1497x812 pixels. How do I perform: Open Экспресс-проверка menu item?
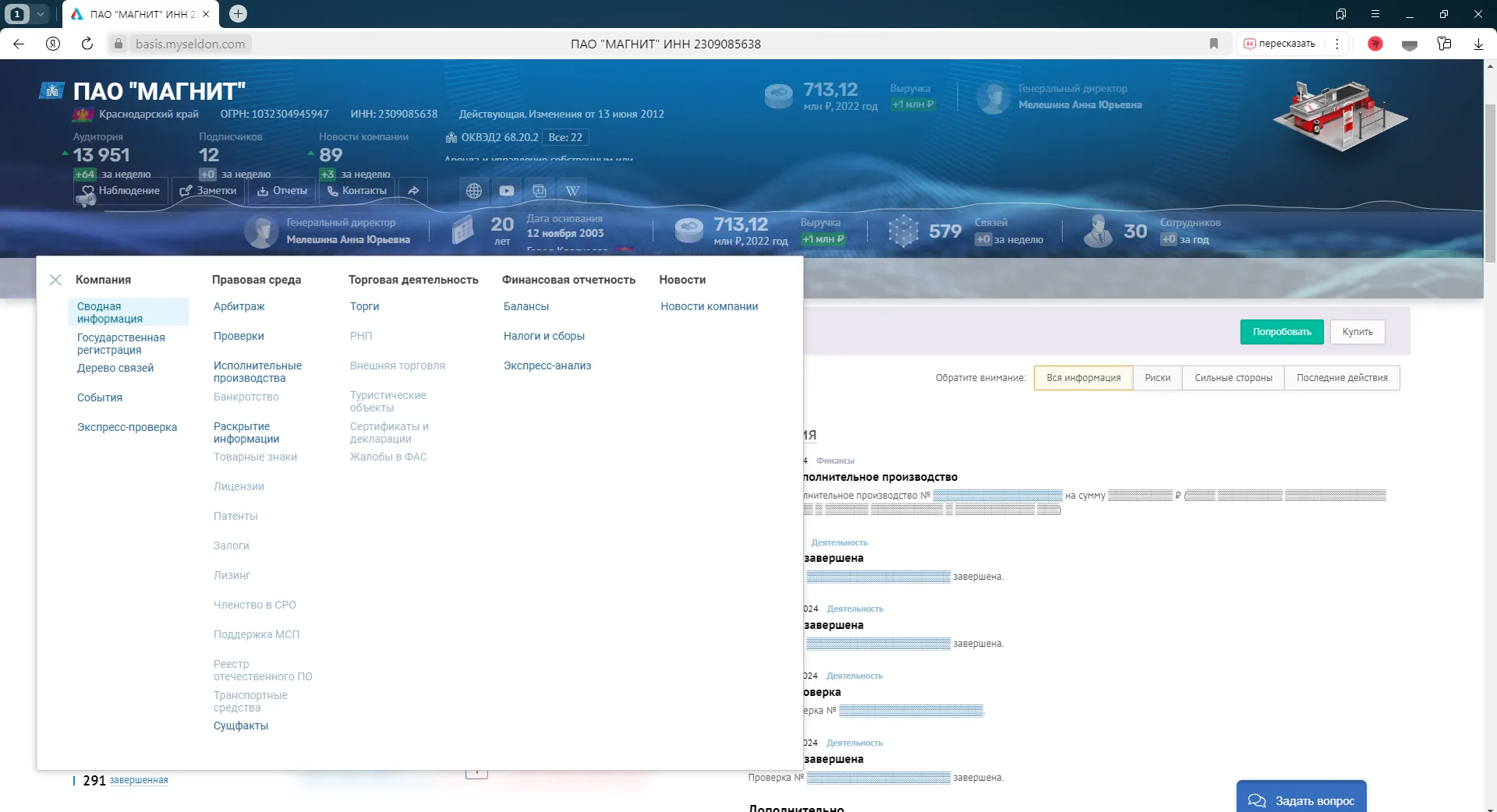(x=127, y=427)
